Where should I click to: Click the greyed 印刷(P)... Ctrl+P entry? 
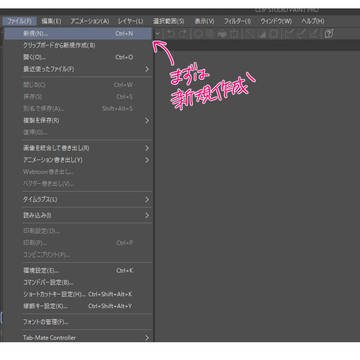[78, 243]
